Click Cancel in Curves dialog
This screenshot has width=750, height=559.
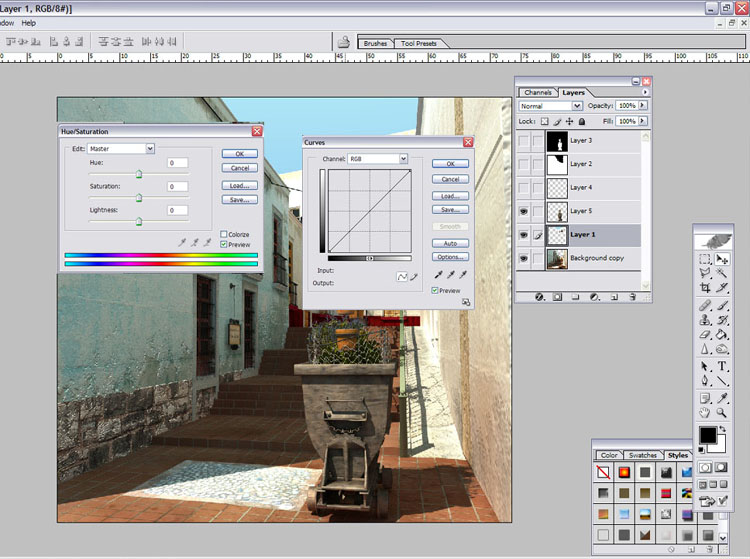point(450,179)
